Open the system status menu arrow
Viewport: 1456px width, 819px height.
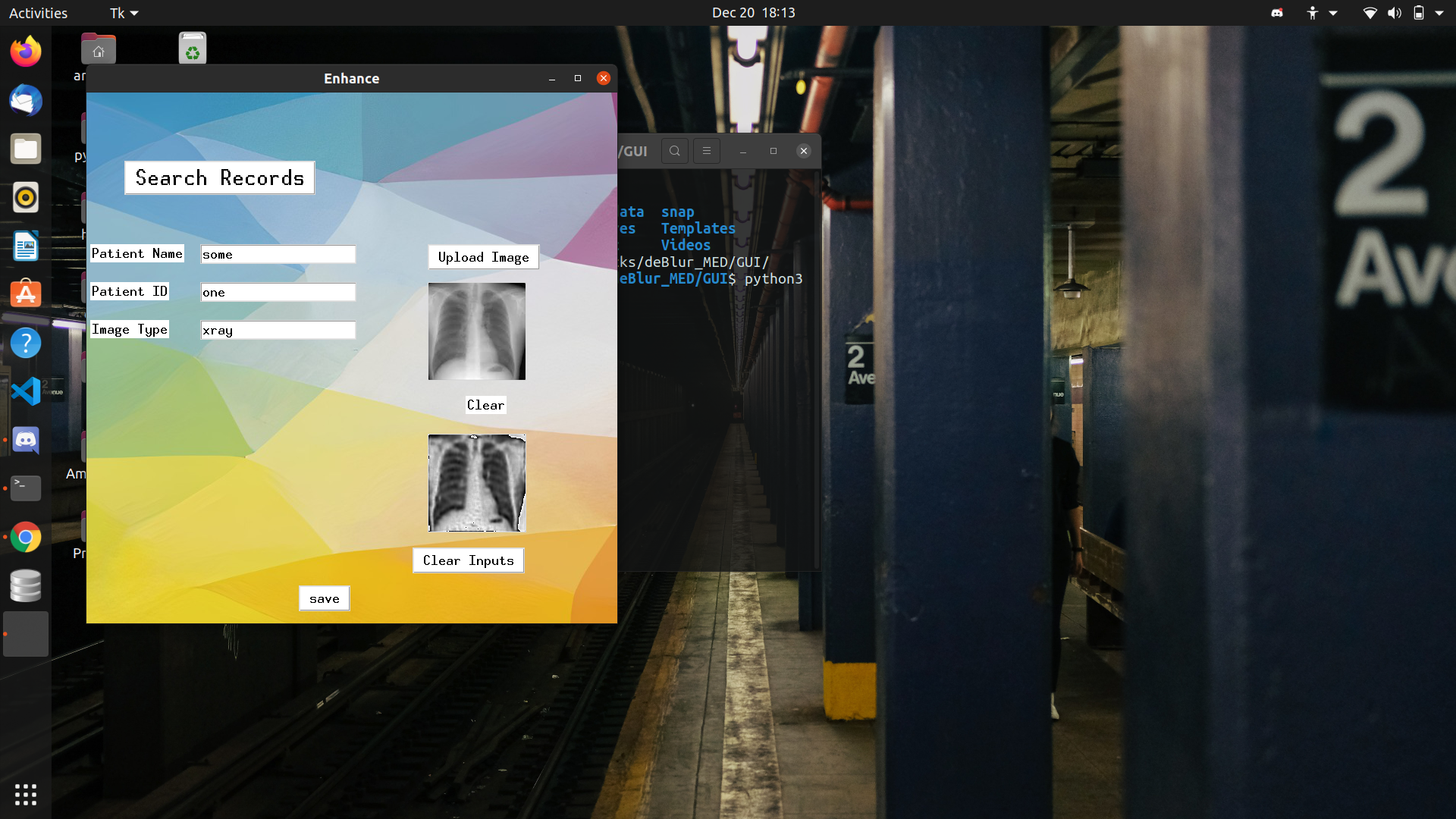[x=1439, y=13]
